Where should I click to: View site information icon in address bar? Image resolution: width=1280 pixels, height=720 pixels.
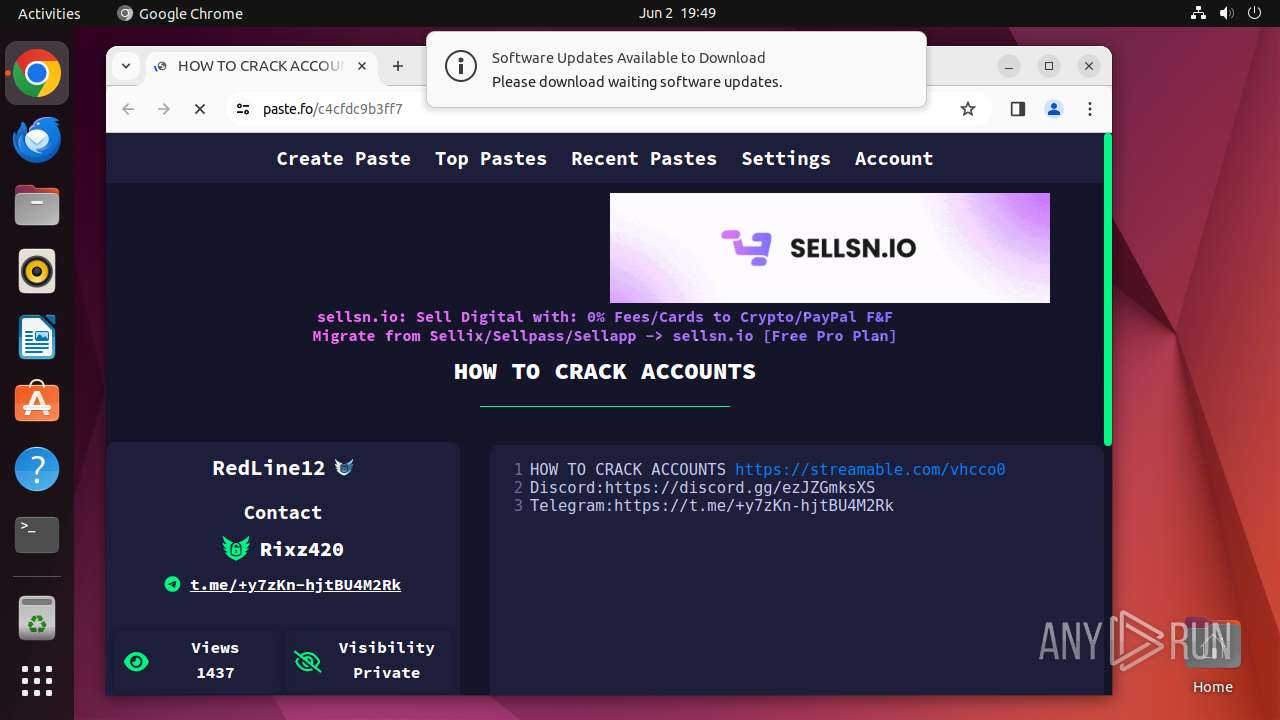(243, 109)
